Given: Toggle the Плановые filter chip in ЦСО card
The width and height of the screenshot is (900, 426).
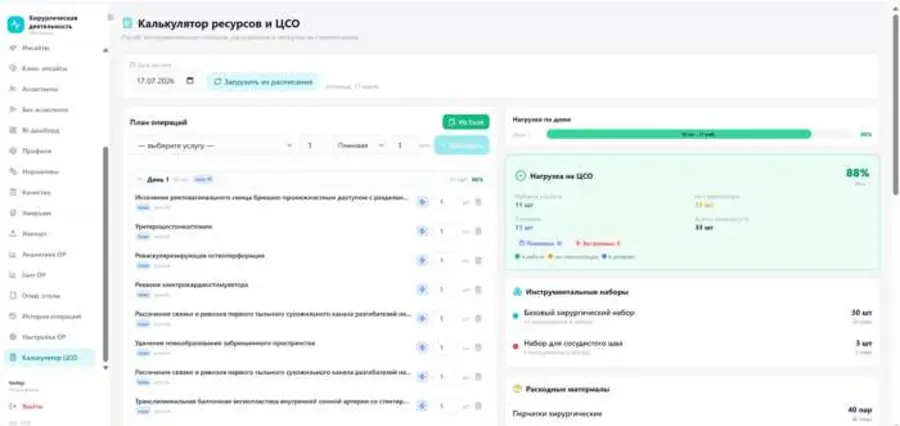Looking at the screenshot, I should [x=540, y=243].
